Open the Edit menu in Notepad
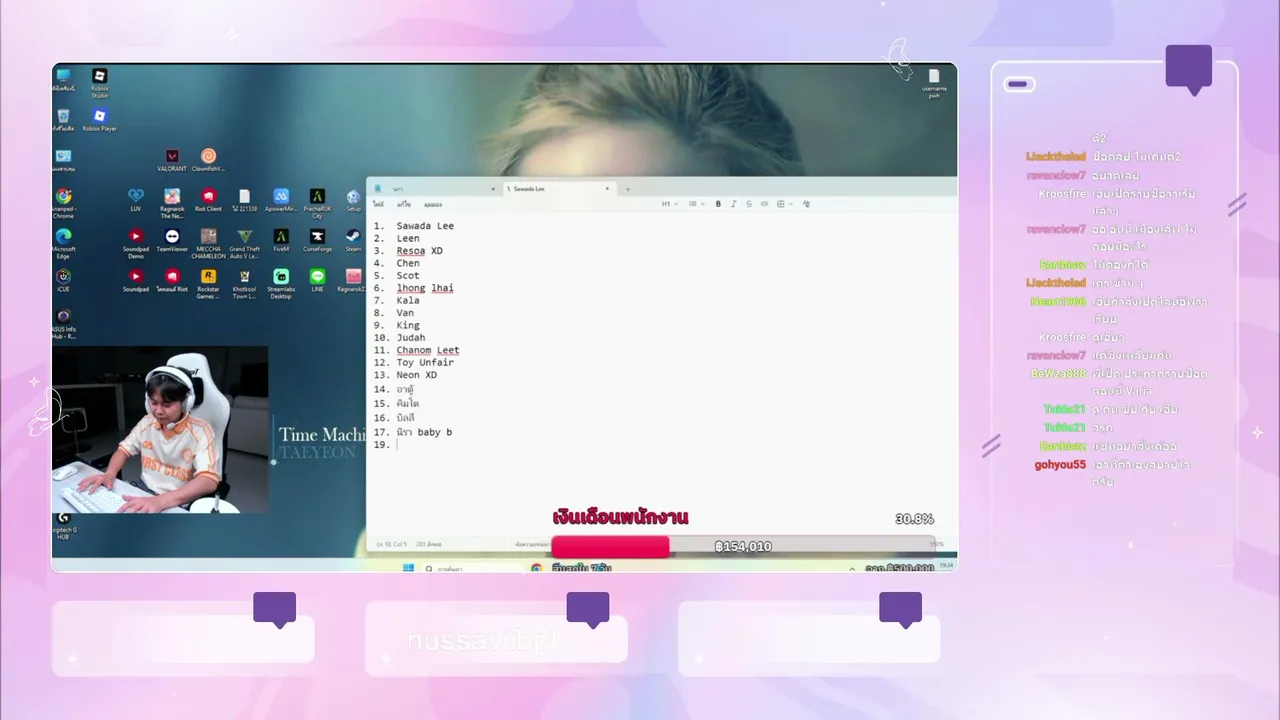Viewport: 1280px width, 720px height. point(404,204)
